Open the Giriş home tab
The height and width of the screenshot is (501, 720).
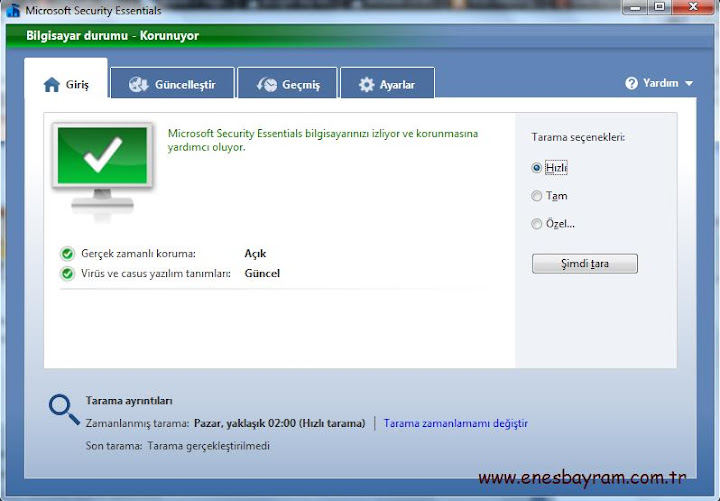point(66,79)
